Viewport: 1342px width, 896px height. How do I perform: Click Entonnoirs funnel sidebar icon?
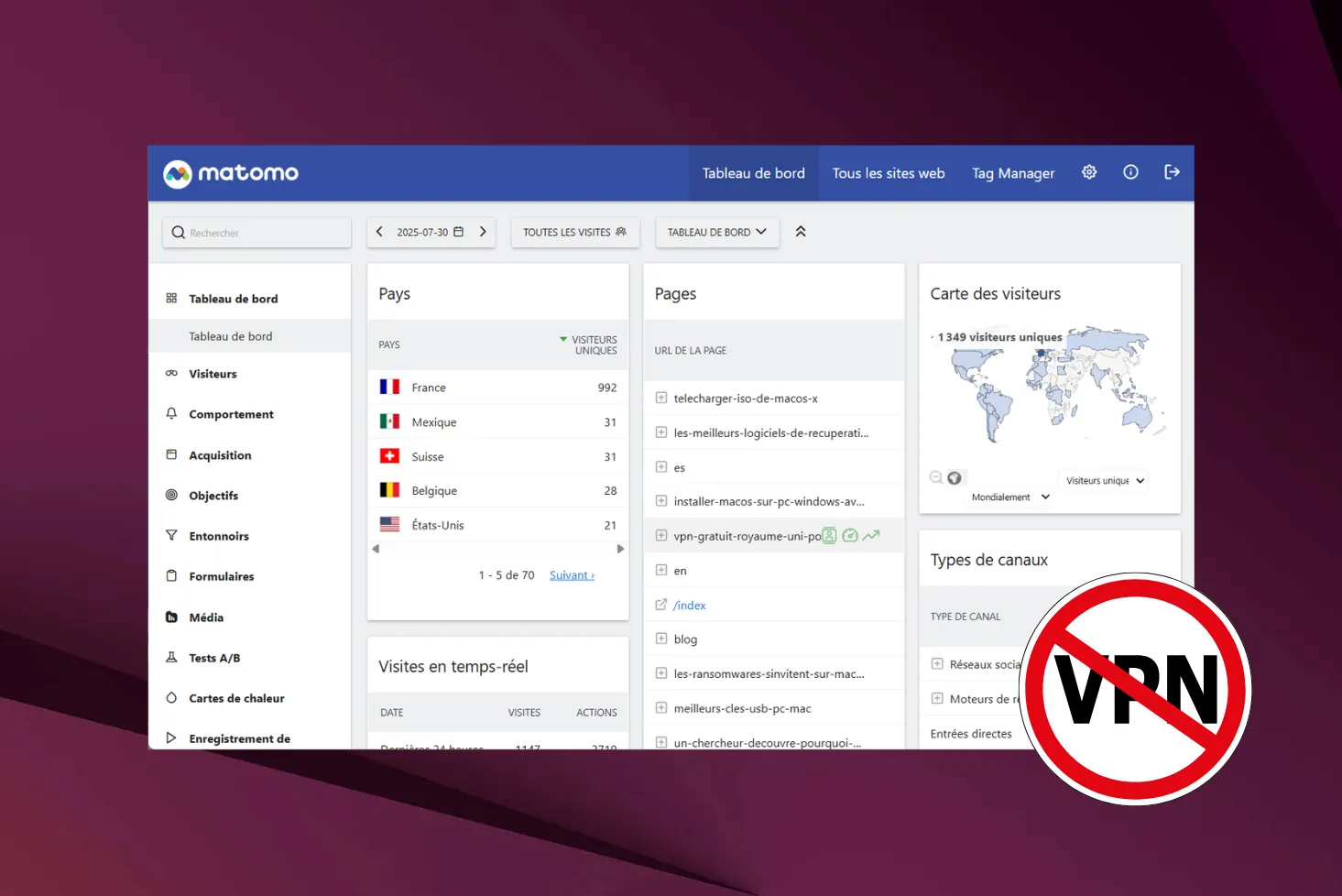point(171,535)
